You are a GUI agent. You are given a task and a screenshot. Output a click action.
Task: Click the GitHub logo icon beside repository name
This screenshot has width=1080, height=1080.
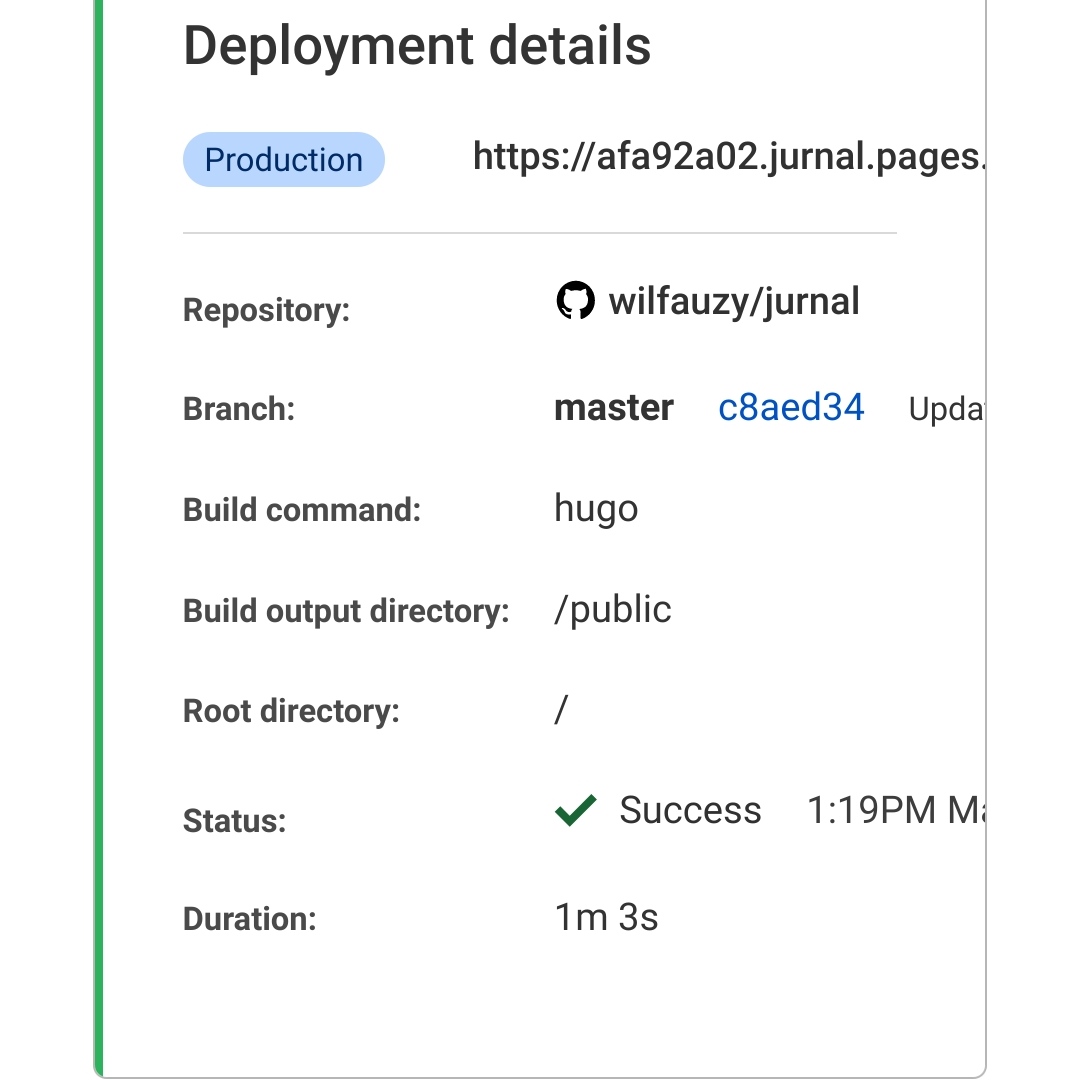pos(575,301)
